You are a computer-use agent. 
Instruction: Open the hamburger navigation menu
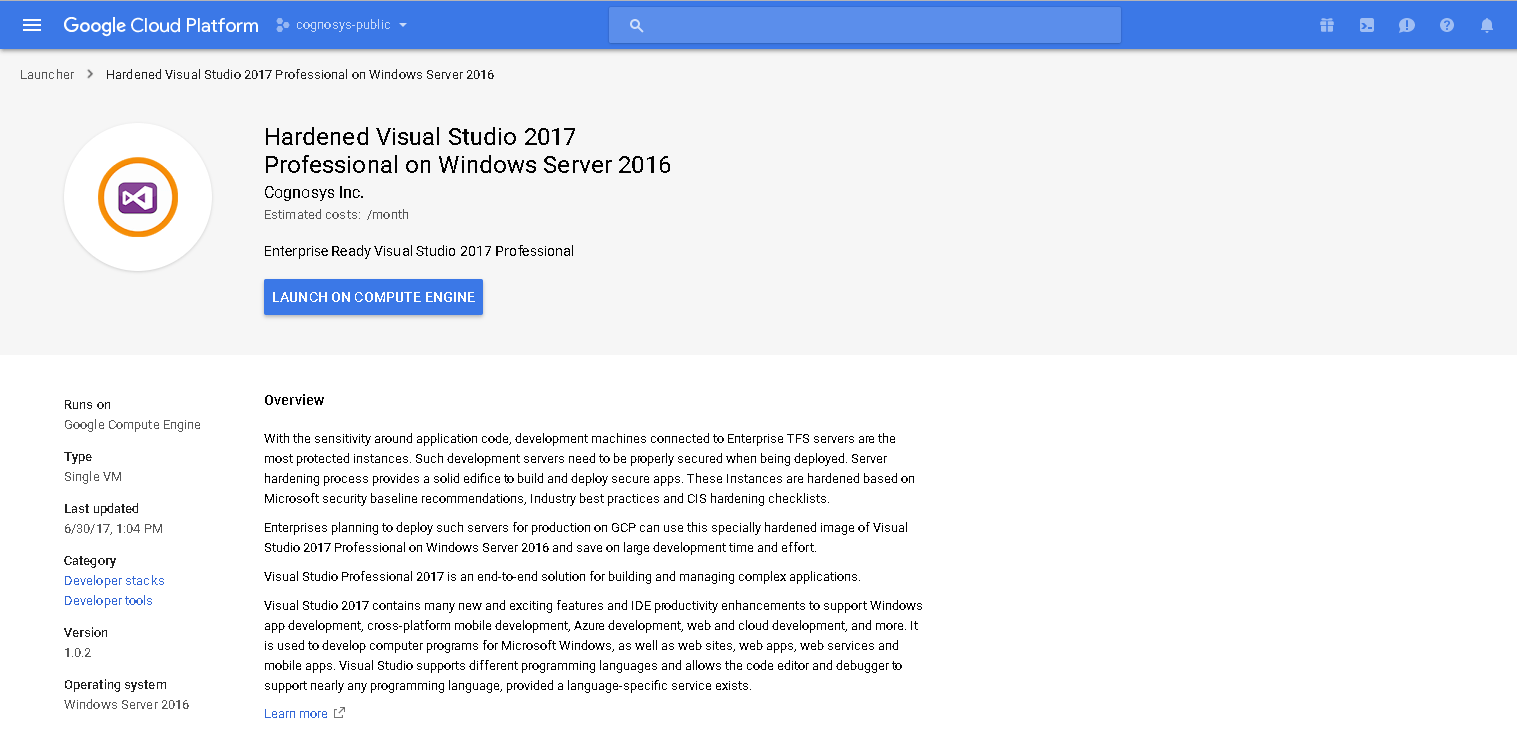point(32,25)
